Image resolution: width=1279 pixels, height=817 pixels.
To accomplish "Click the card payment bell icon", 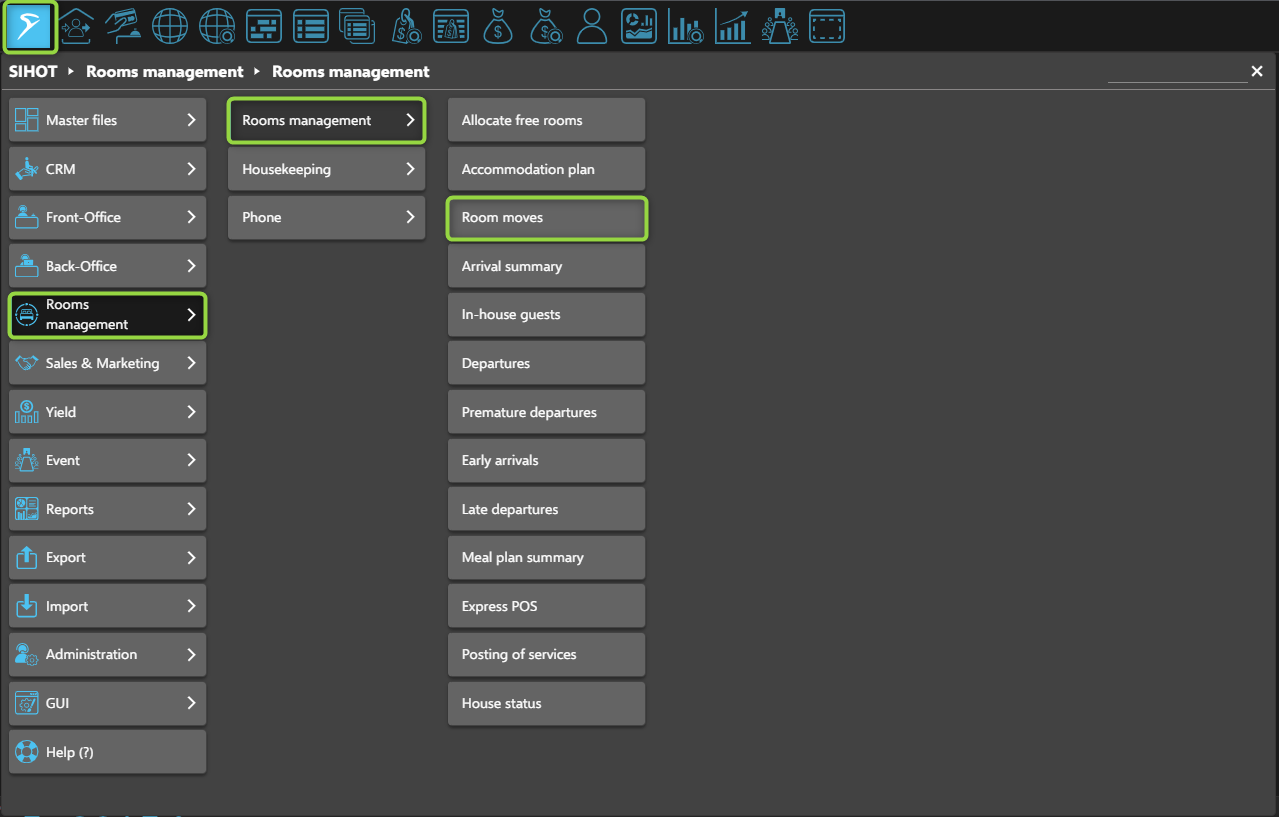I will [123, 27].
